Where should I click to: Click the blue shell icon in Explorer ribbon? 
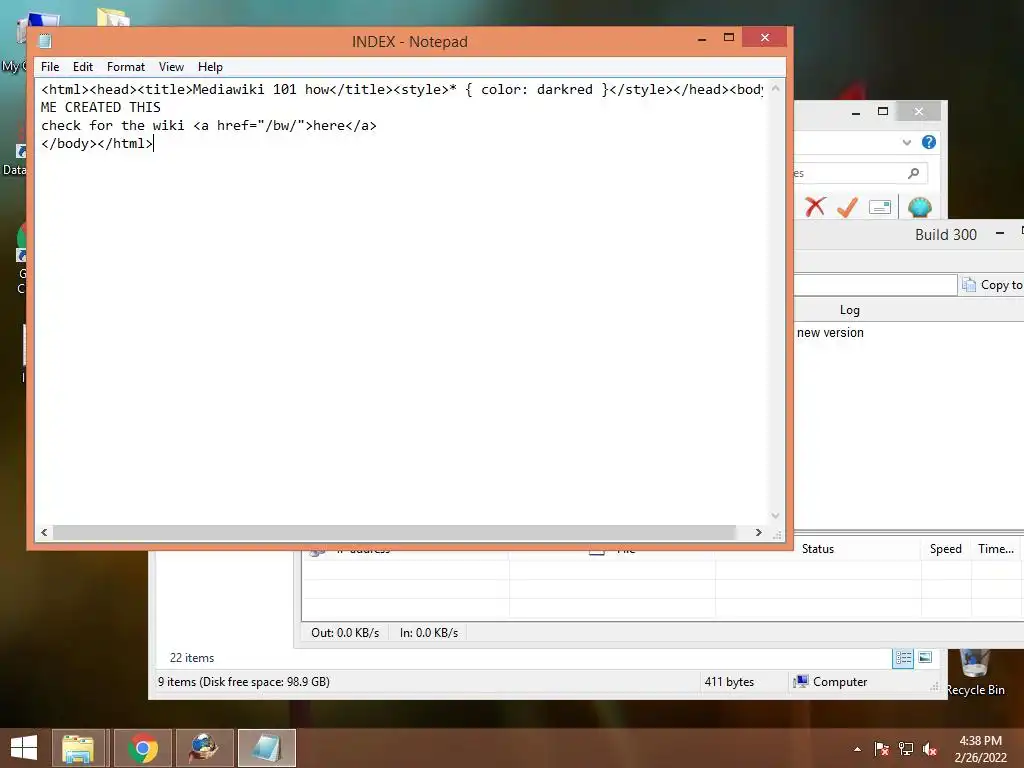[x=919, y=207]
